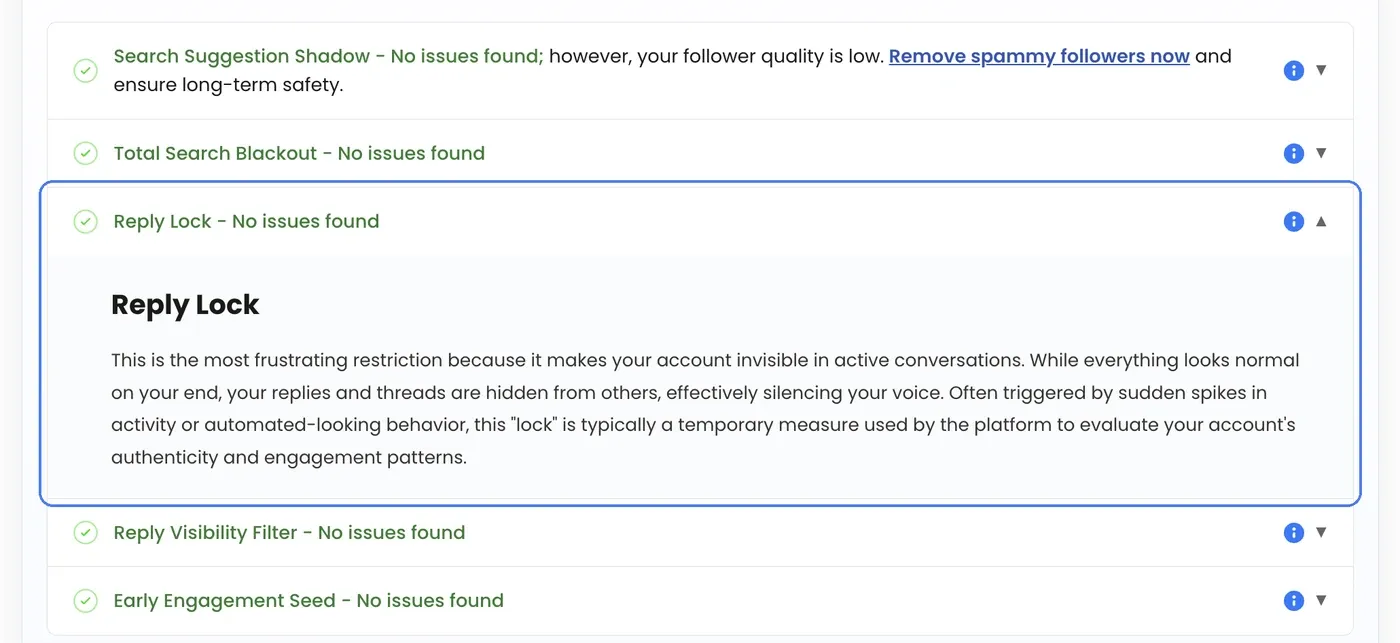Click the info icon for Total Search Blackout
Screen dimensions: 1400x643
point(1293,154)
